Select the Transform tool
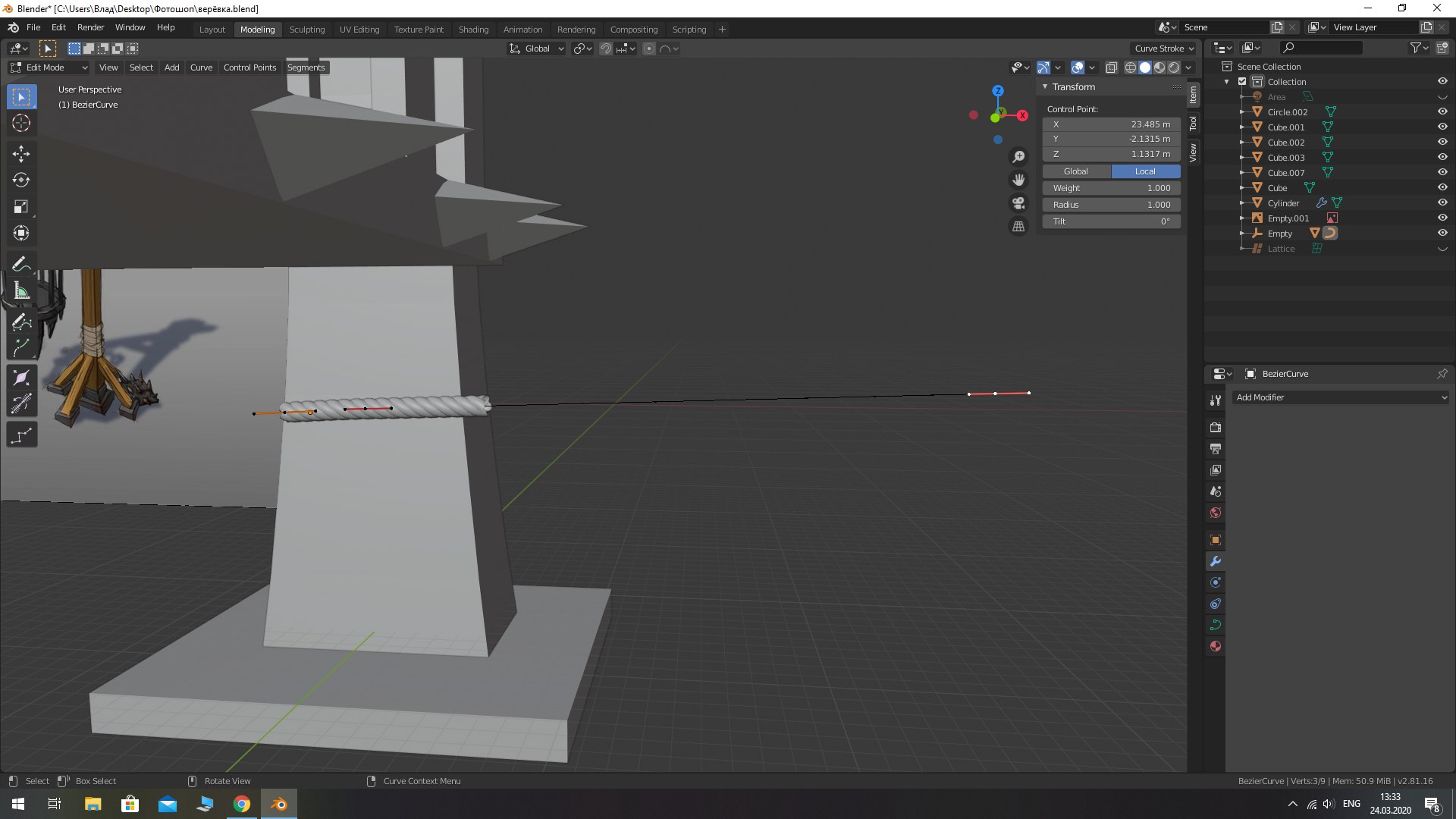1456x819 pixels. (21, 234)
